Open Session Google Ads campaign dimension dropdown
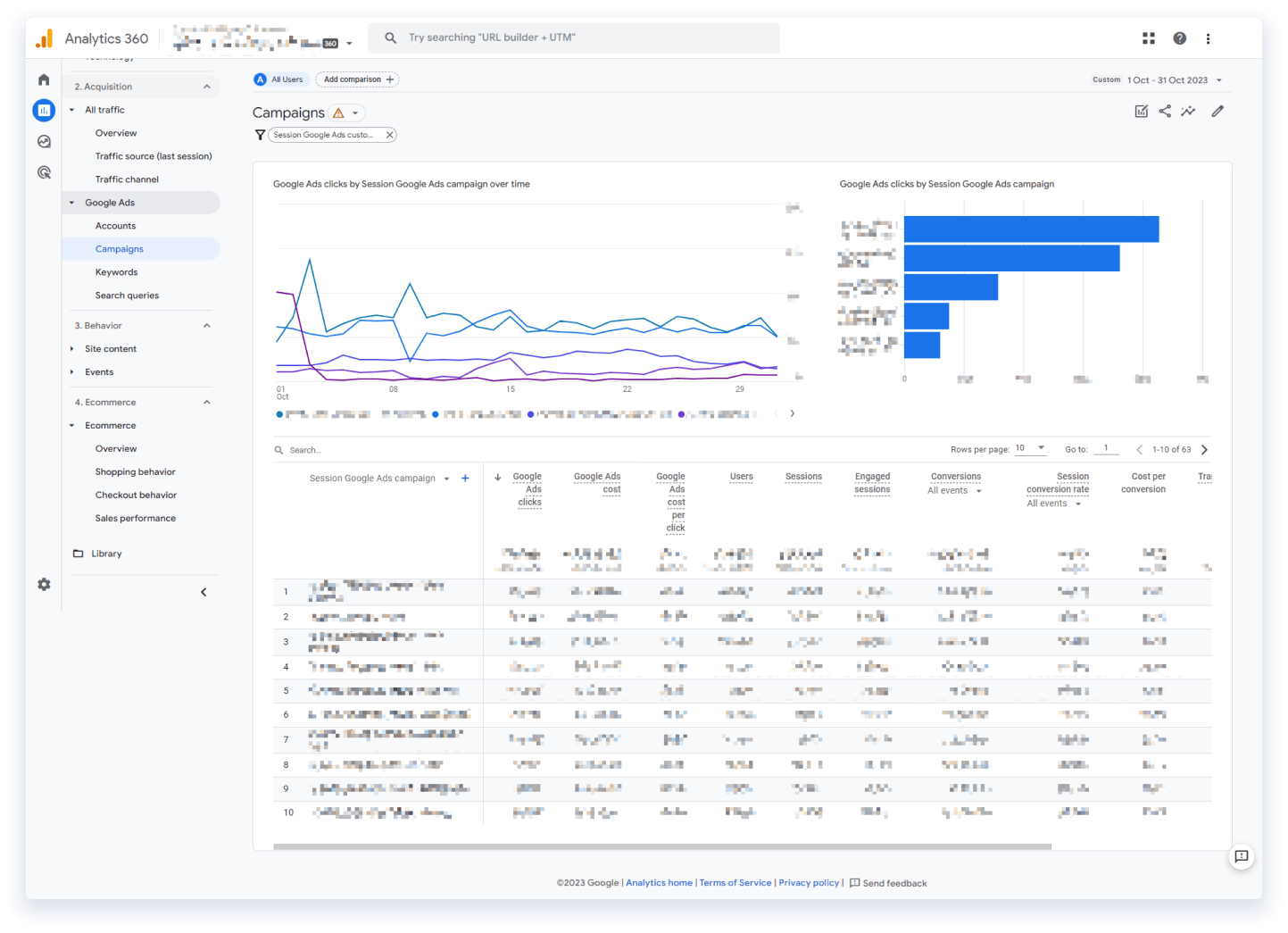1288x933 pixels. point(446,479)
